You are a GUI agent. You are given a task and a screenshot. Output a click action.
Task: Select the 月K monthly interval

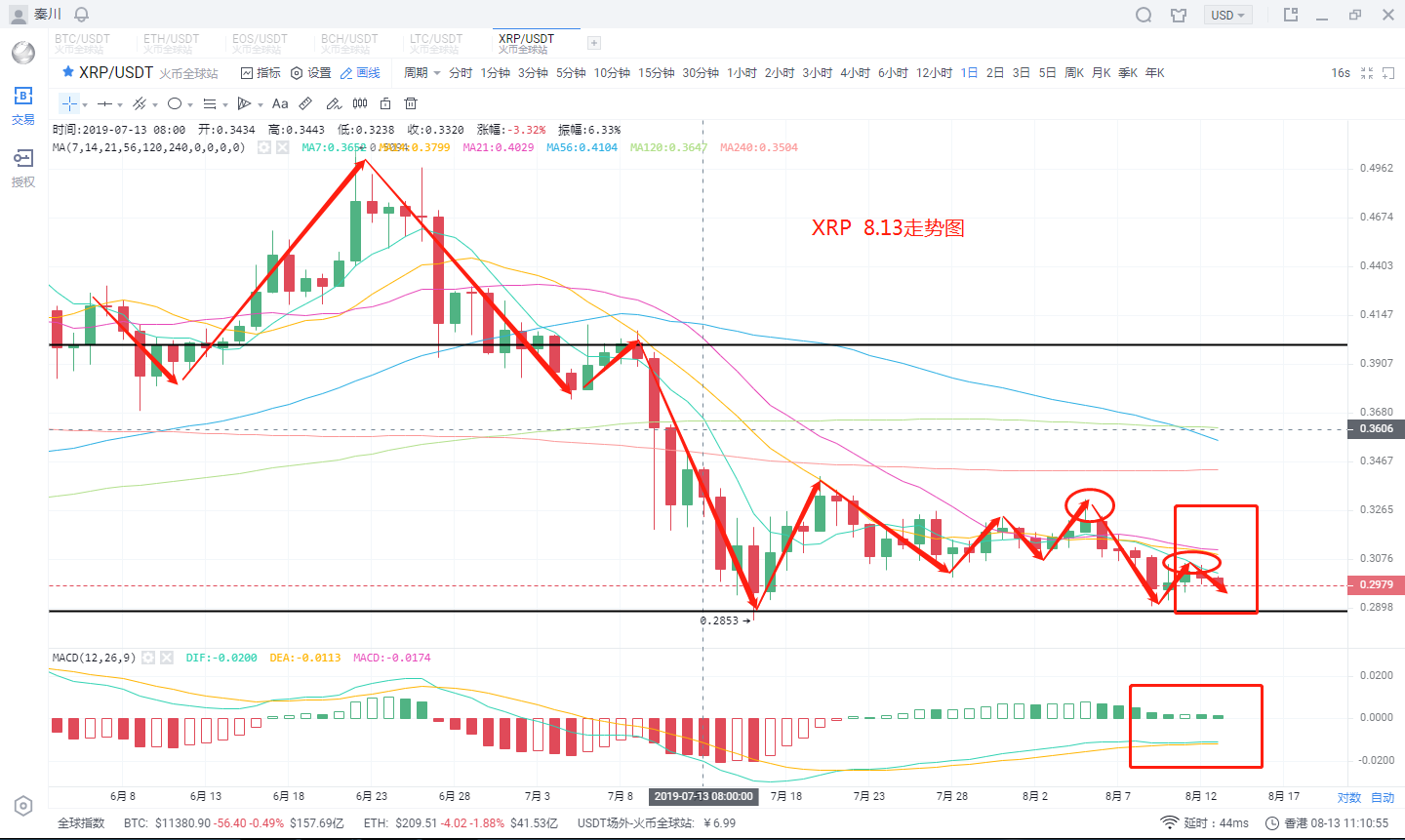(1101, 73)
